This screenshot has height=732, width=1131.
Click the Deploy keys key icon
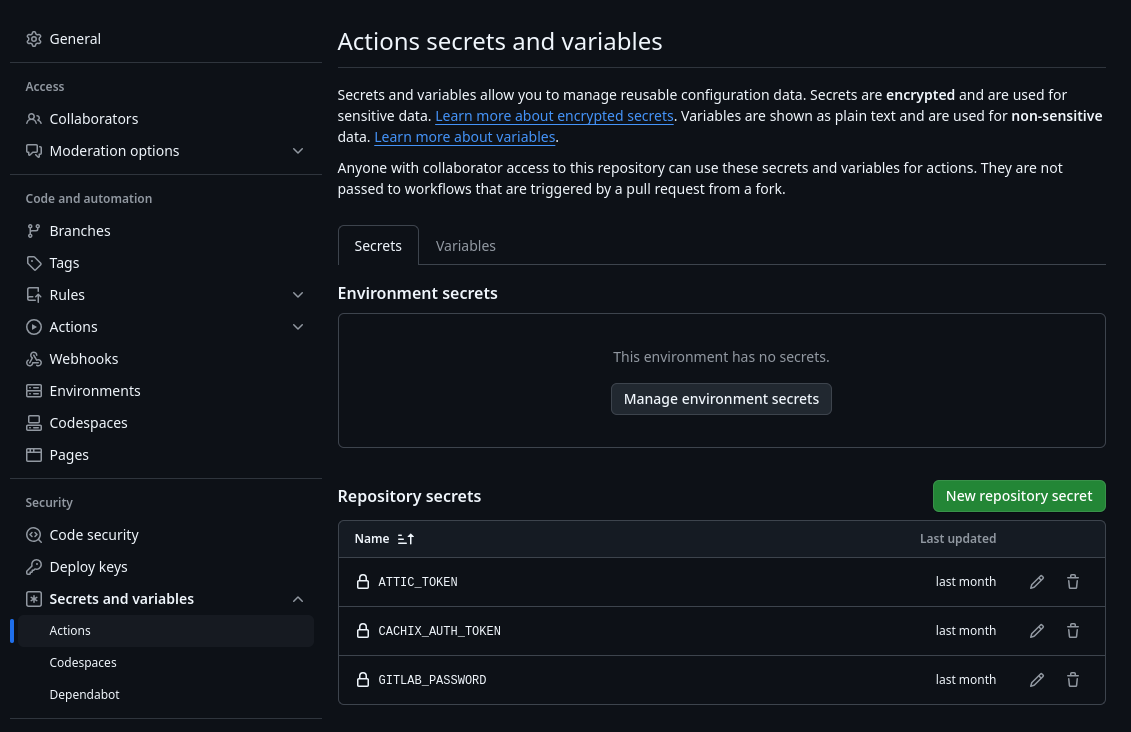[34, 566]
